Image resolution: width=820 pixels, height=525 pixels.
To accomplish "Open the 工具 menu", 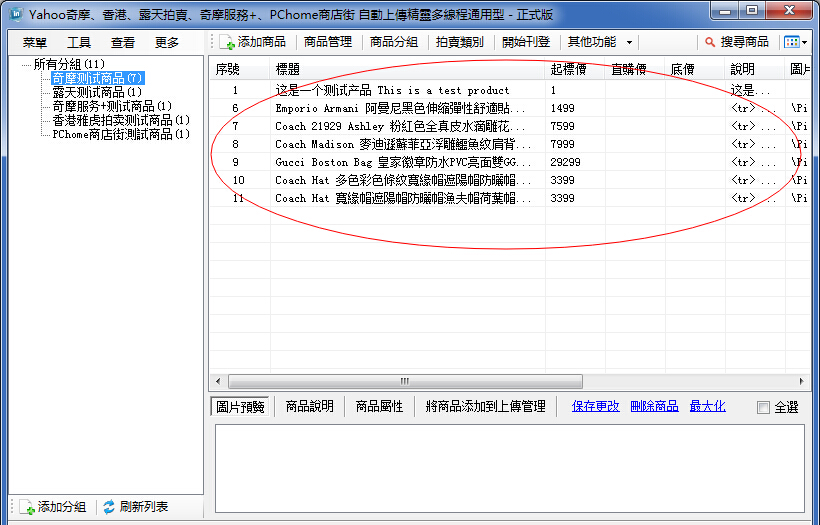I will tap(78, 42).
